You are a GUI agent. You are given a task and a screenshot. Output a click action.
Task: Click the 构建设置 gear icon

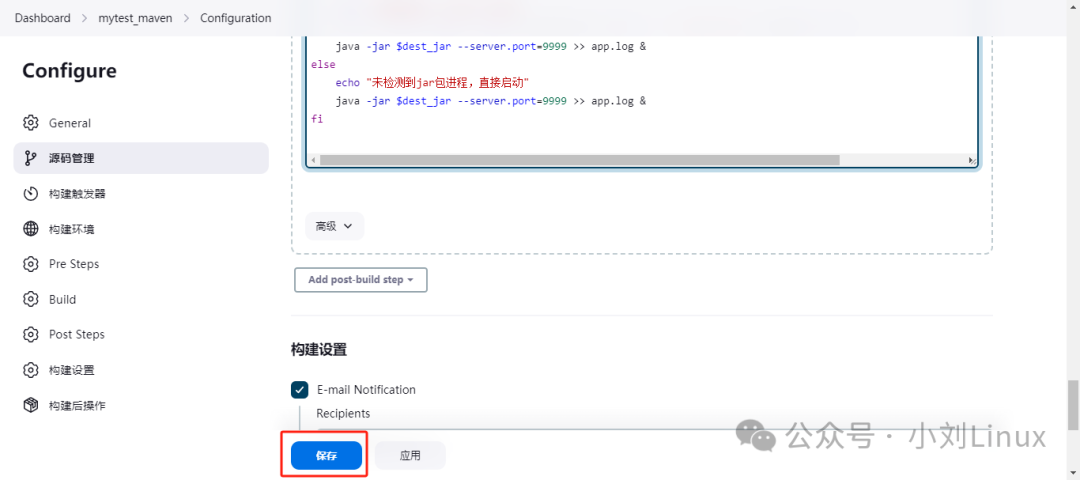(30, 370)
